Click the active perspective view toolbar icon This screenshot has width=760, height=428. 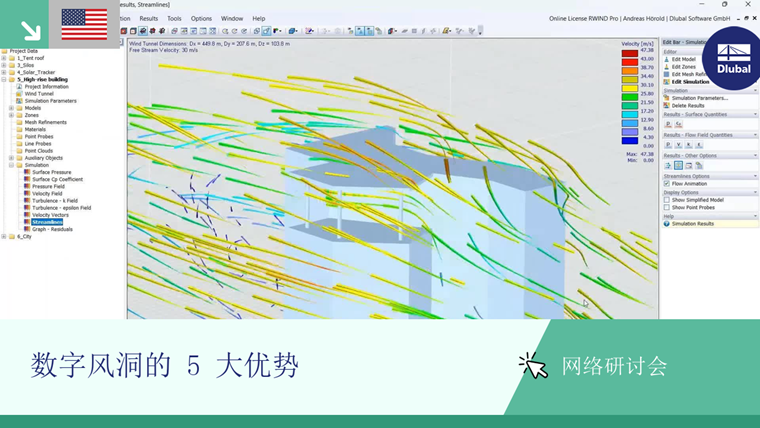click(x=266, y=31)
